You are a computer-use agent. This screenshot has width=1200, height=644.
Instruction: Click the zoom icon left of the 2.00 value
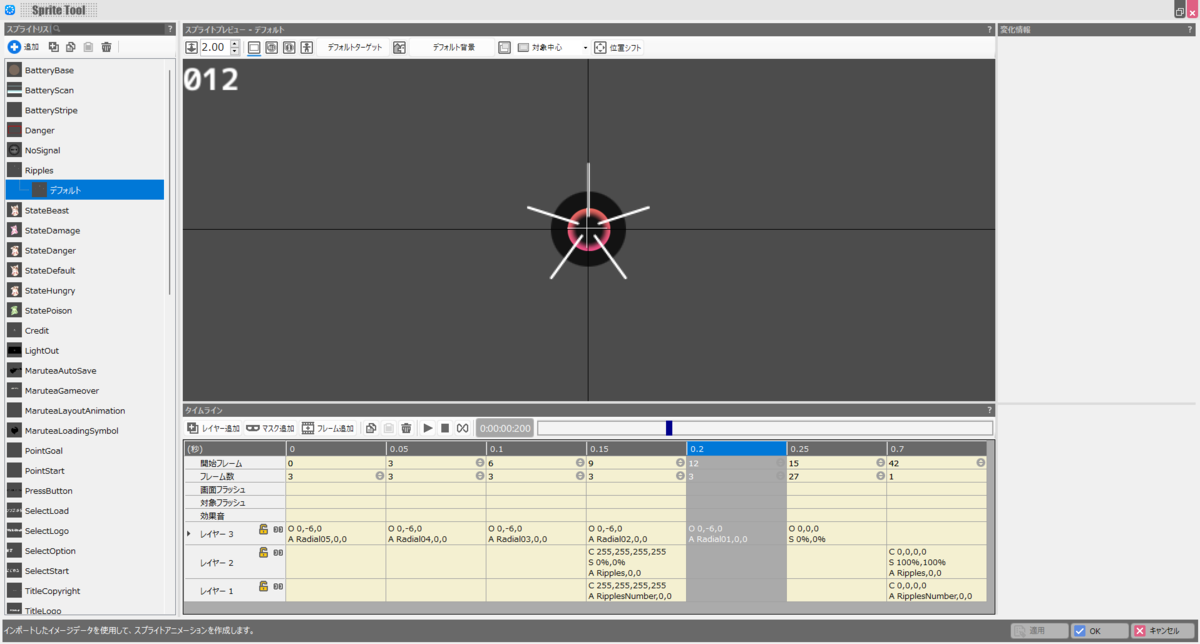pyautogui.click(x=192, y=47)
